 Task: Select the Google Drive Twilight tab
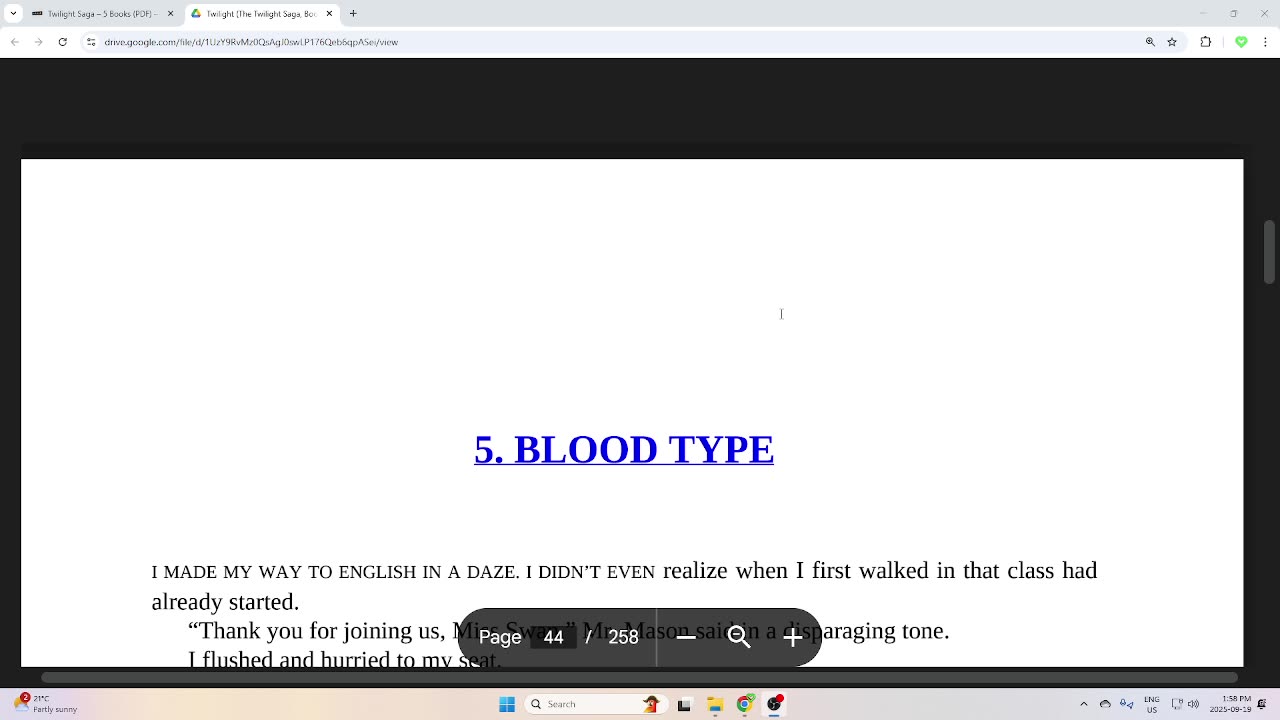tap(262, 14)
